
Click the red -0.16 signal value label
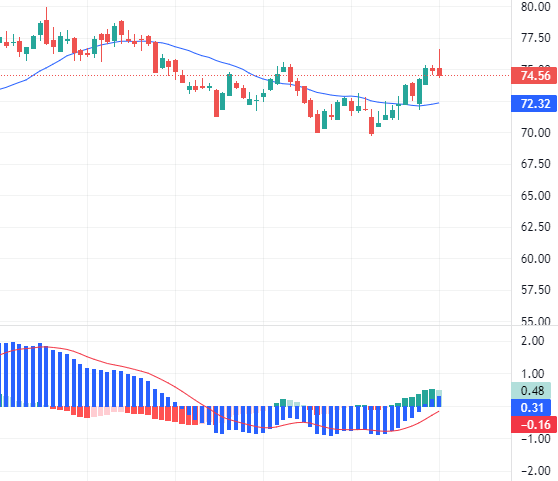click(x=533, y=424)
